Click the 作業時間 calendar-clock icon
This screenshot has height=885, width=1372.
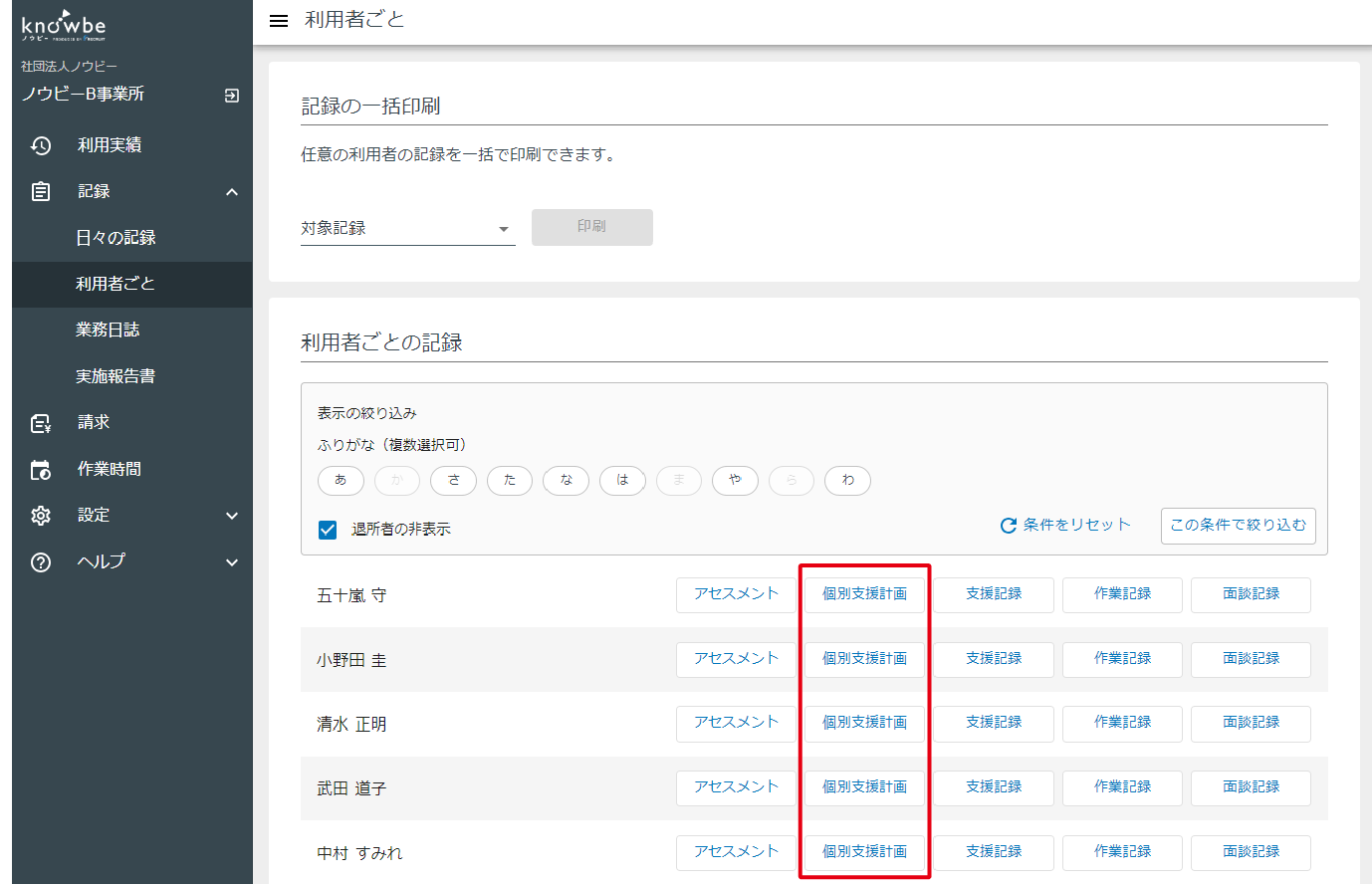coord(40,469)
